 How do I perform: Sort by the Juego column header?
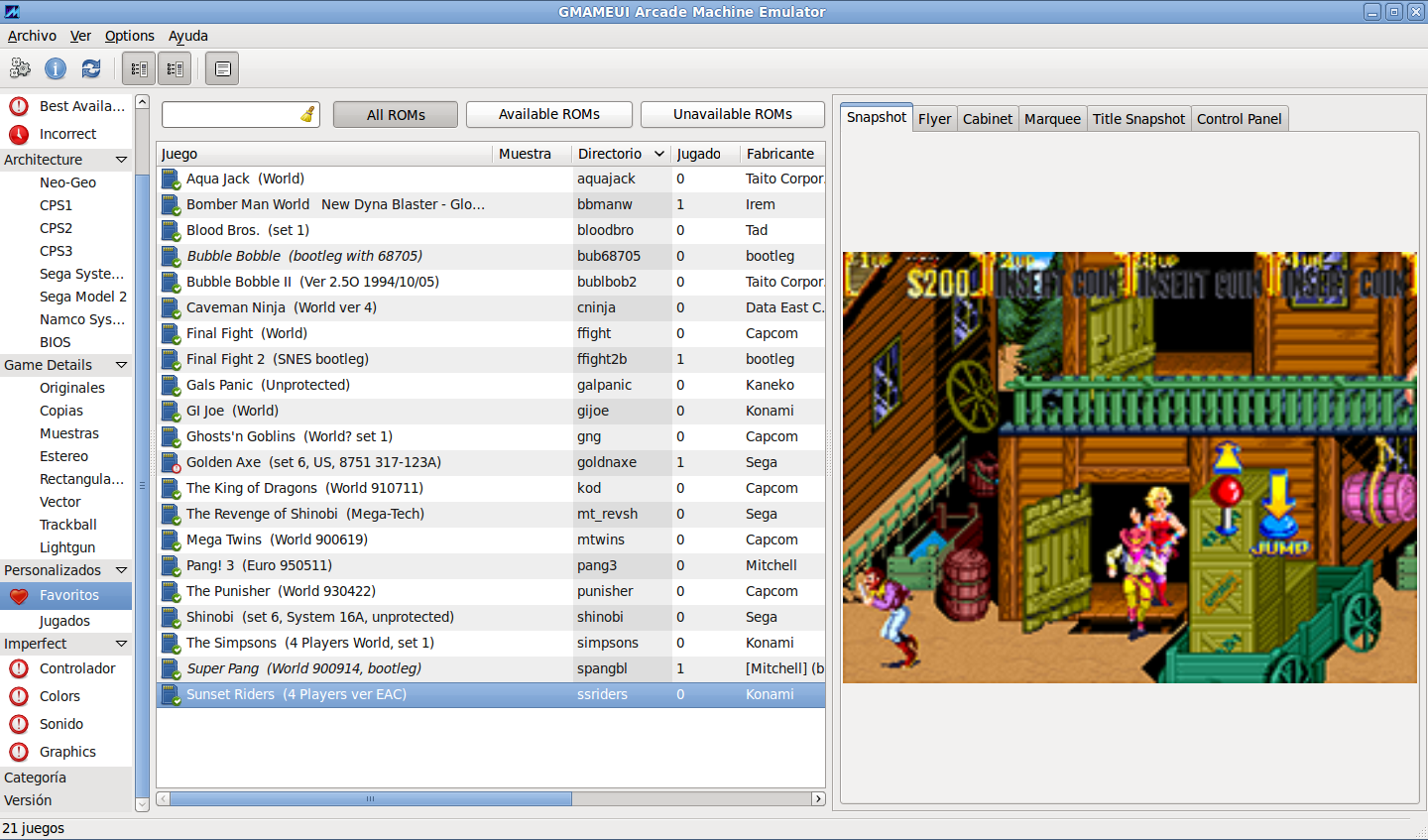(325, 154)
